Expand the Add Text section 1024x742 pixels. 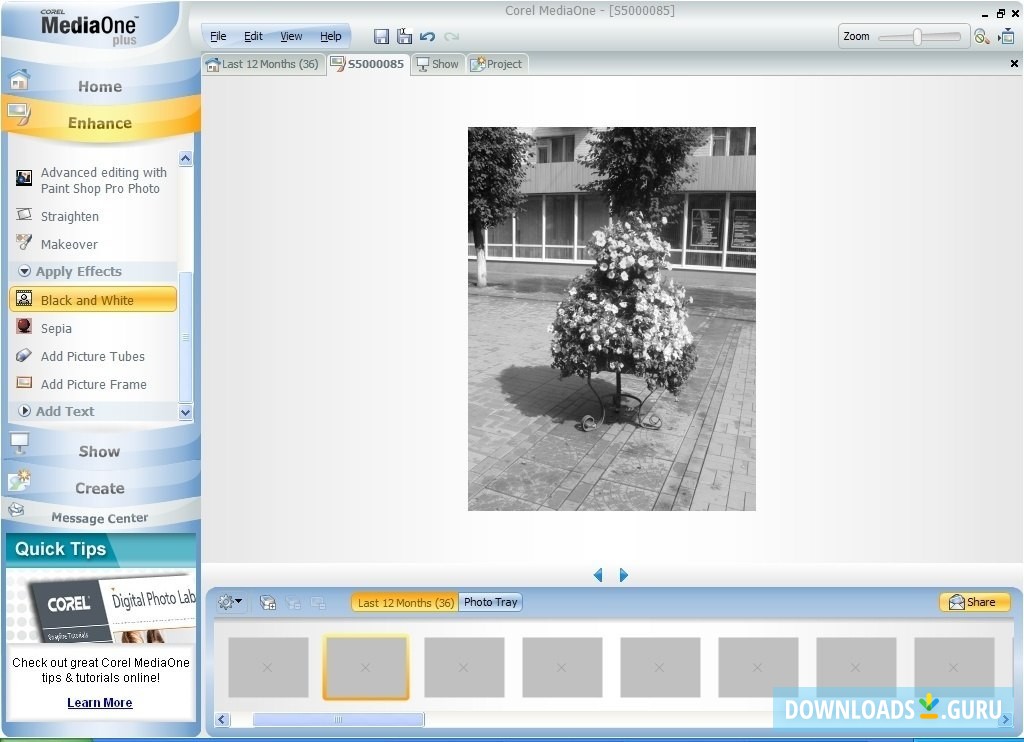(x=25, y=411)
